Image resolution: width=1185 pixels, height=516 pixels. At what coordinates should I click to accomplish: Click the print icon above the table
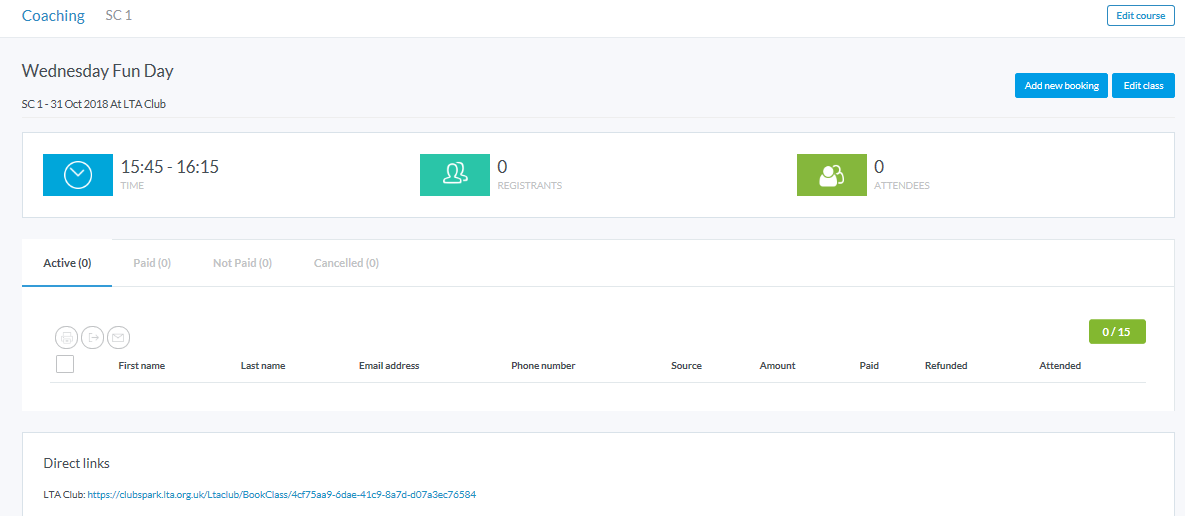coord(66,338)
